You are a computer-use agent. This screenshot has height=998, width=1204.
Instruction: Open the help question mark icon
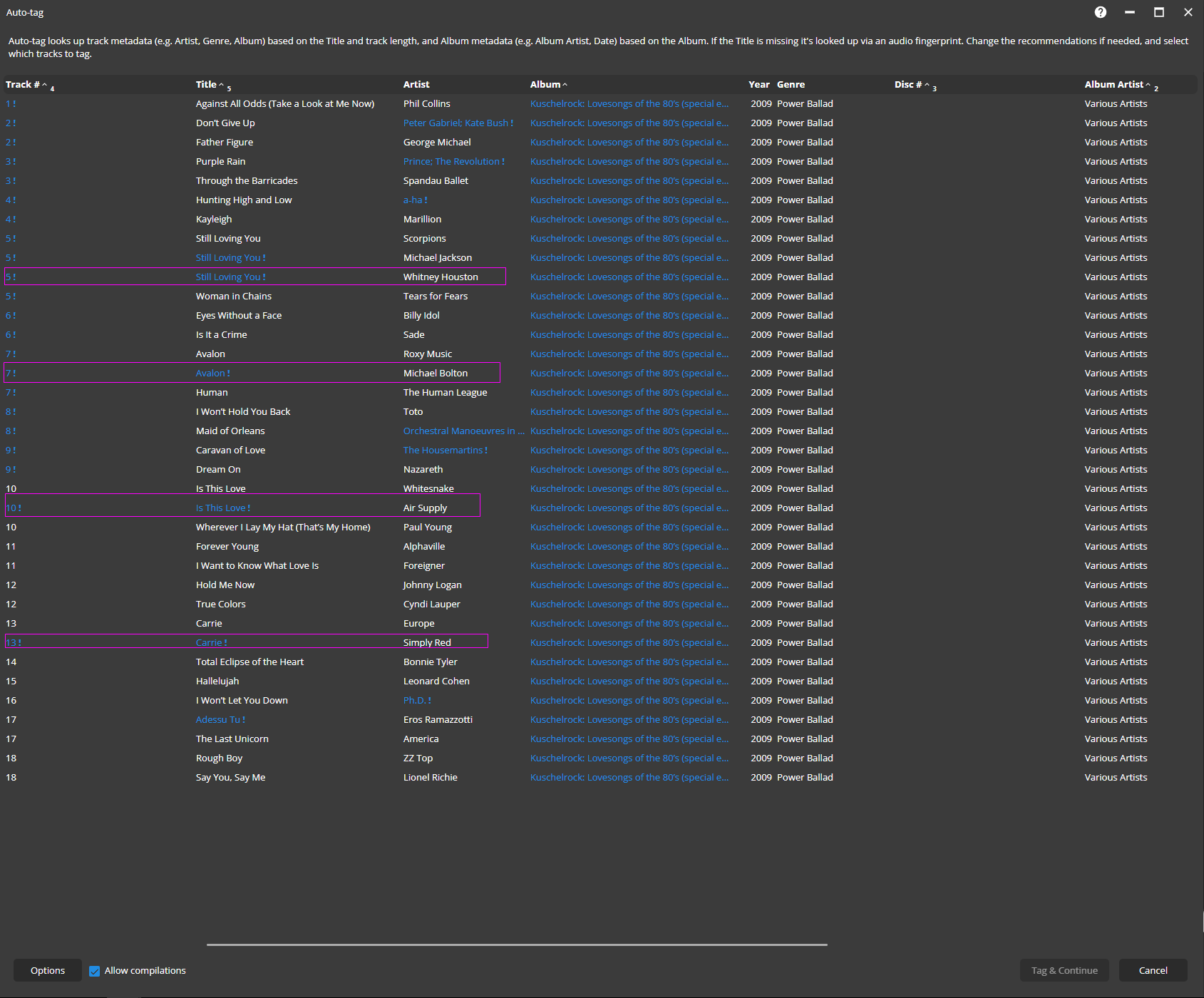coord(1101,12)
